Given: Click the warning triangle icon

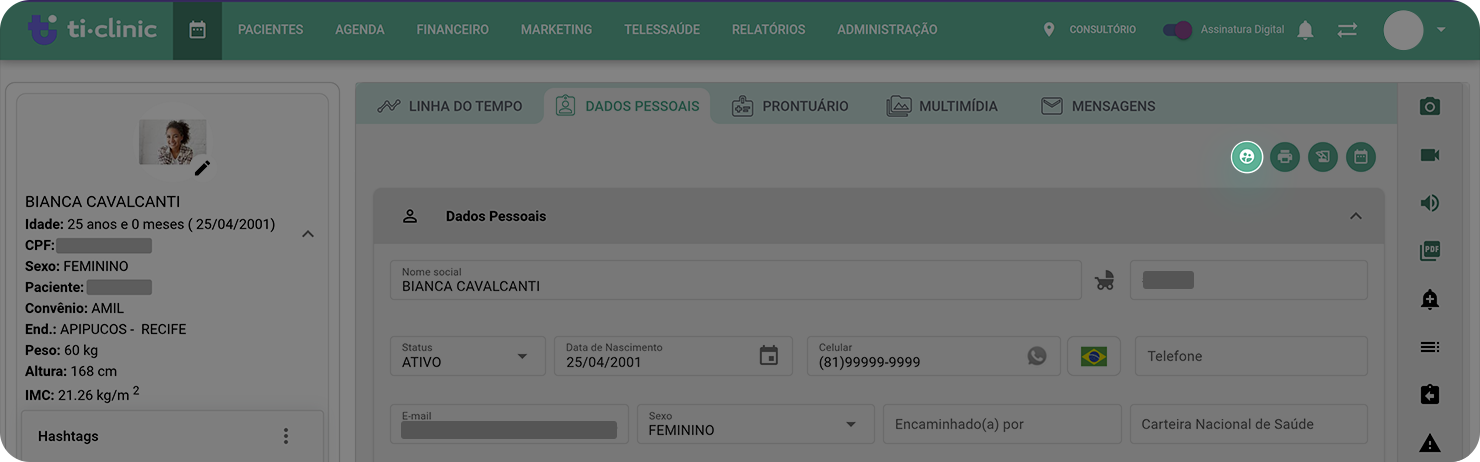Looking at the screenshot, I should (1430, 443).
